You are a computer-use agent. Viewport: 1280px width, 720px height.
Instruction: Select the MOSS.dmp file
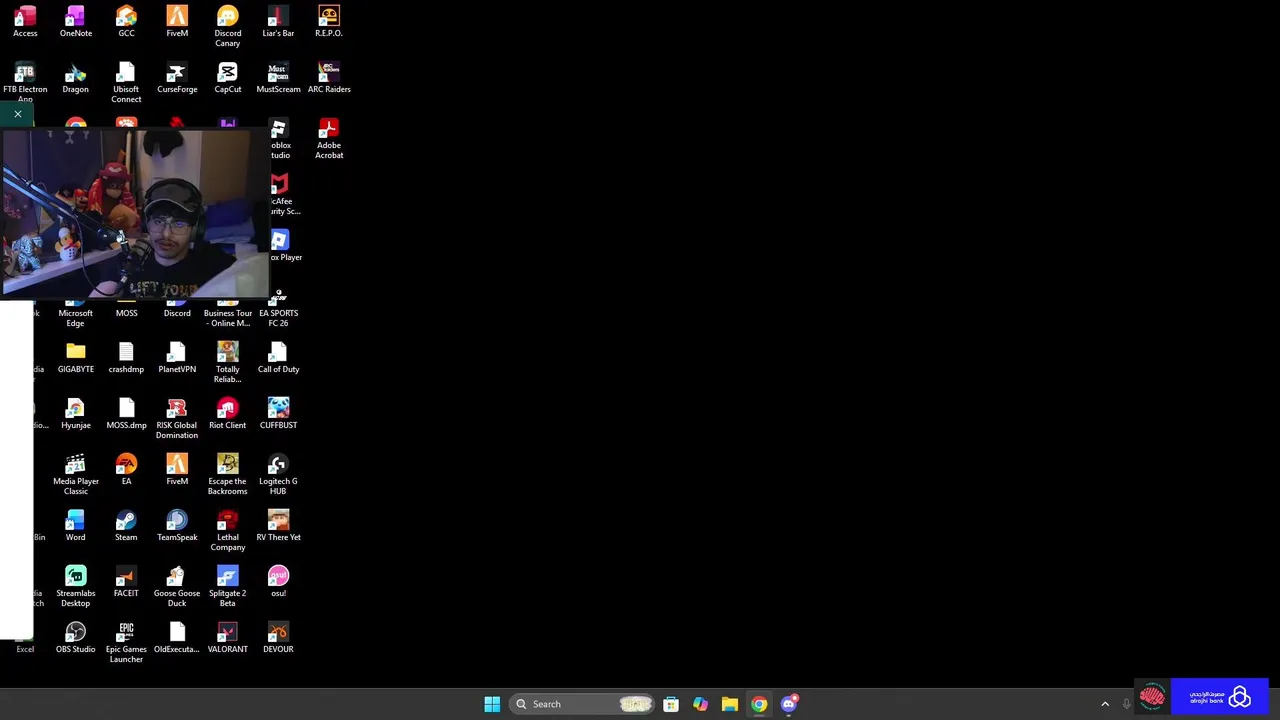126,413
